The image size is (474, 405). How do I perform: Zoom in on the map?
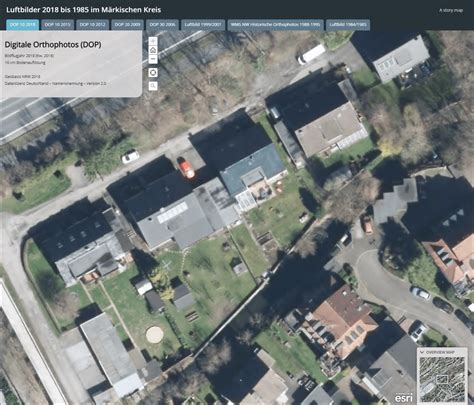tap(153, 41)
